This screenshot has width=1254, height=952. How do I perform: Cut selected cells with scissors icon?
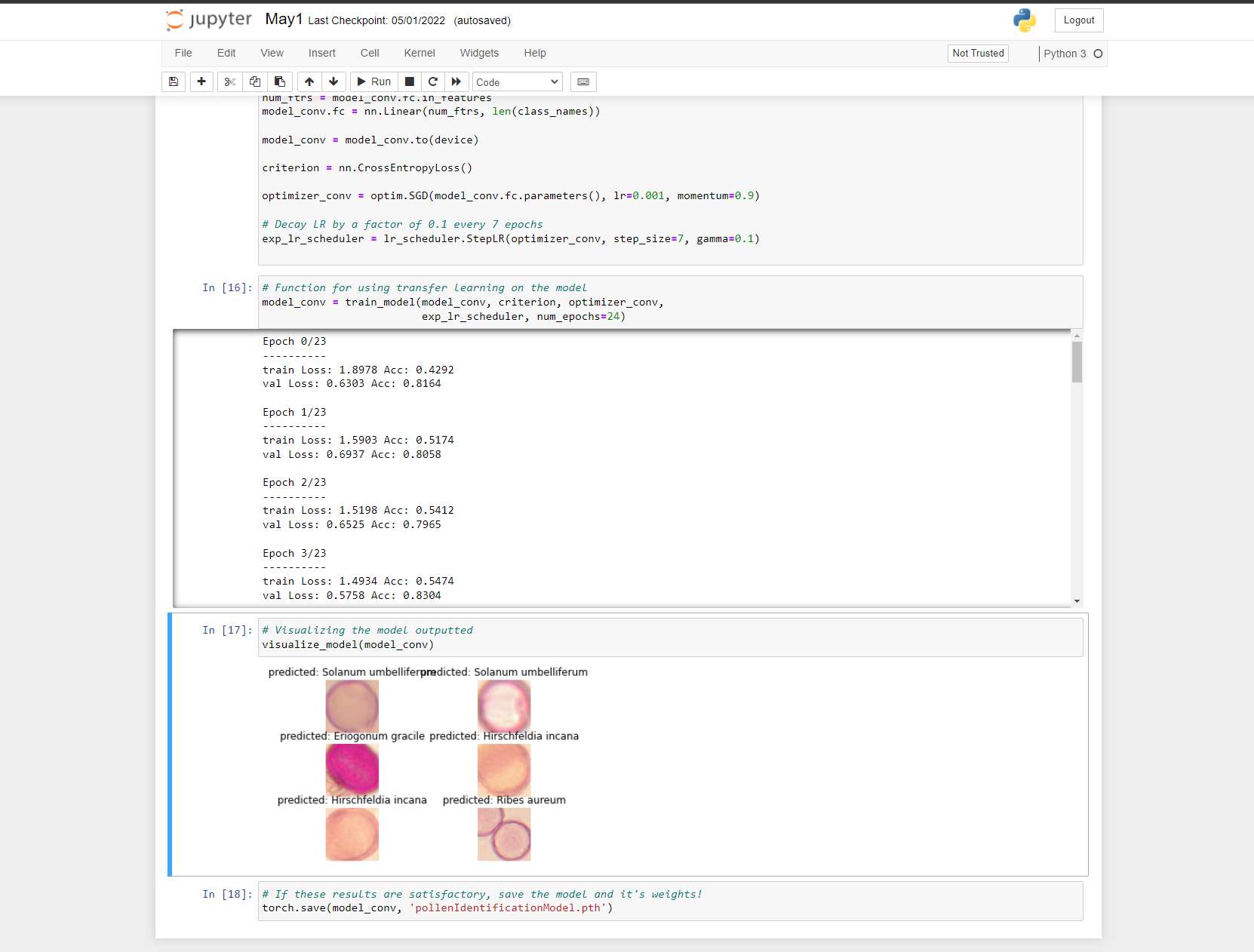click(230, 81)
